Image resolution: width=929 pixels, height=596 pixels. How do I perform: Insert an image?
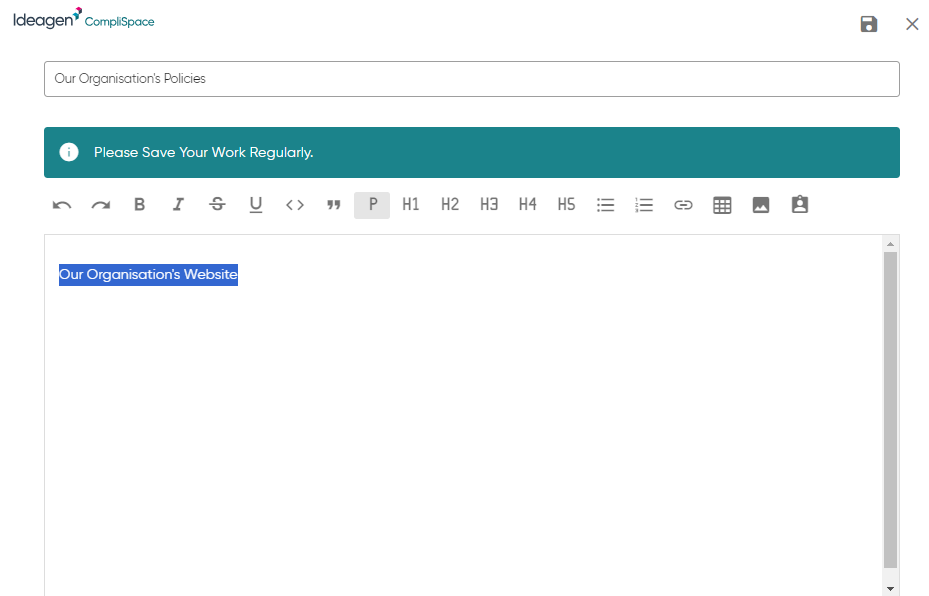(761, 205)
